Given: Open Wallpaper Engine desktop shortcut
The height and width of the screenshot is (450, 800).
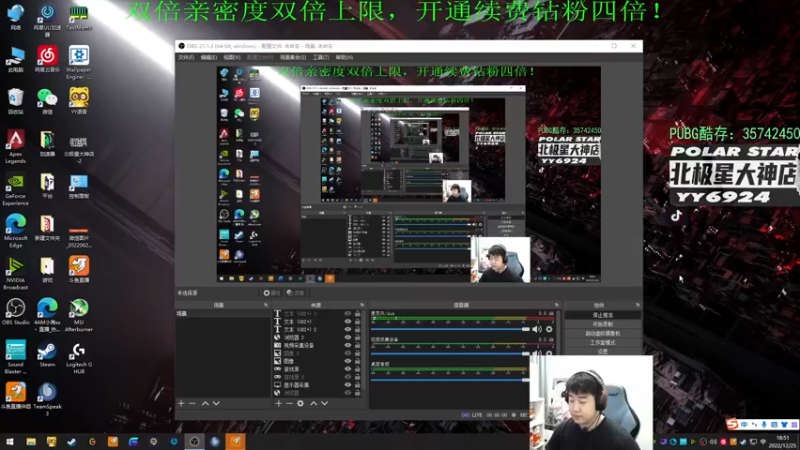Looking at the screenshot, I should (x=79, y=63).
